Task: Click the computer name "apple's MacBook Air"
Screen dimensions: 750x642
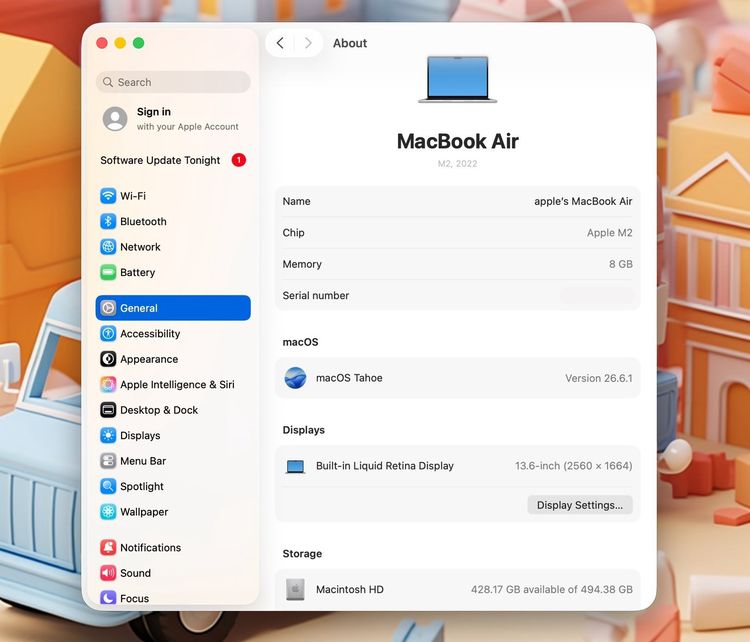Action: click(x=583, y=201)
